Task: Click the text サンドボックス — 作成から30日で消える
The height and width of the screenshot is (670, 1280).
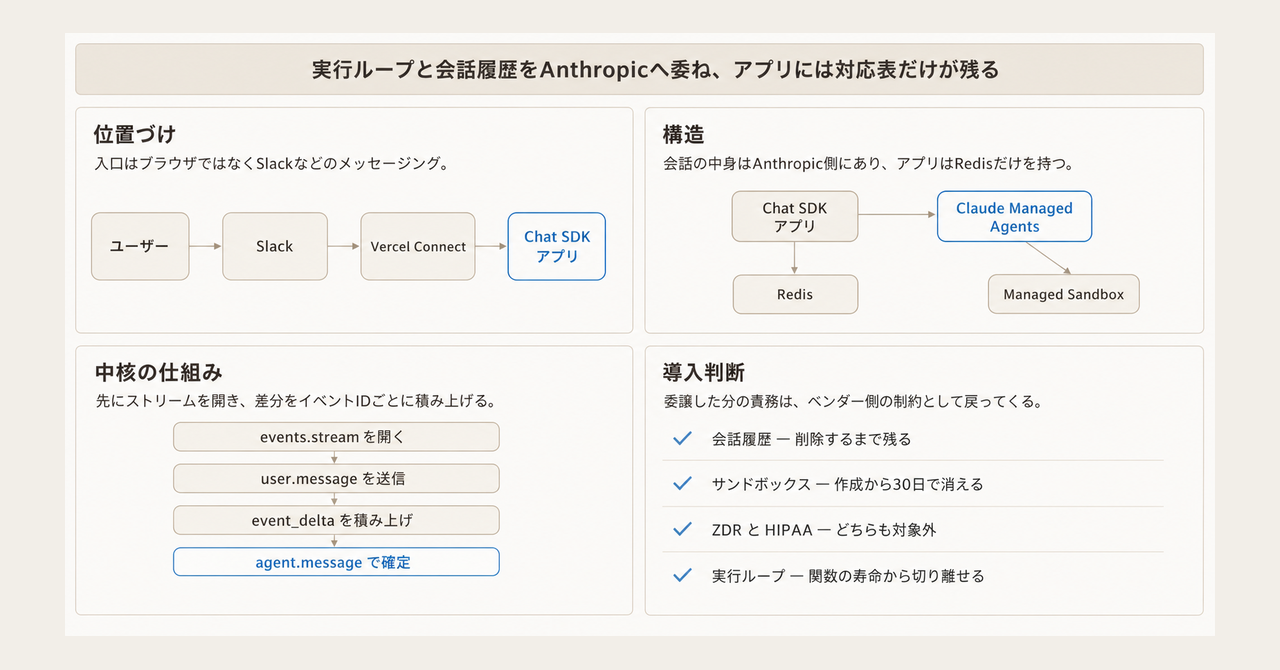Action: pyautogui.click(x=847, y=484)
